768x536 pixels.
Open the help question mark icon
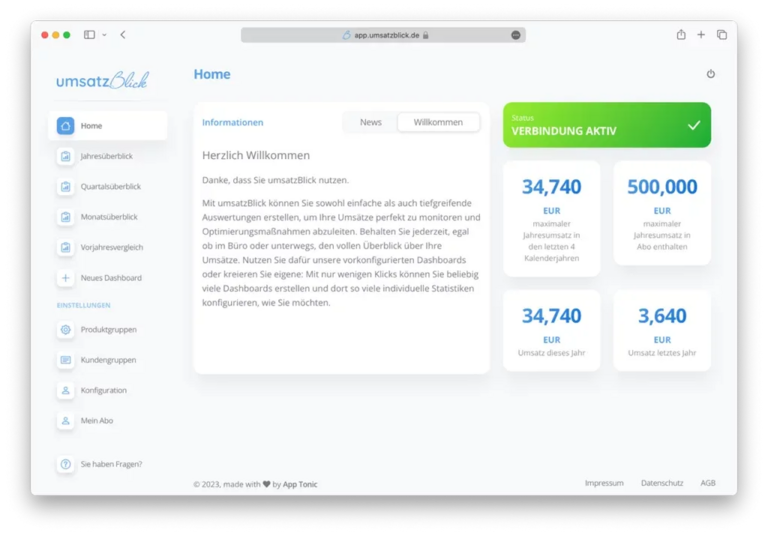click(x=66, y=464)
